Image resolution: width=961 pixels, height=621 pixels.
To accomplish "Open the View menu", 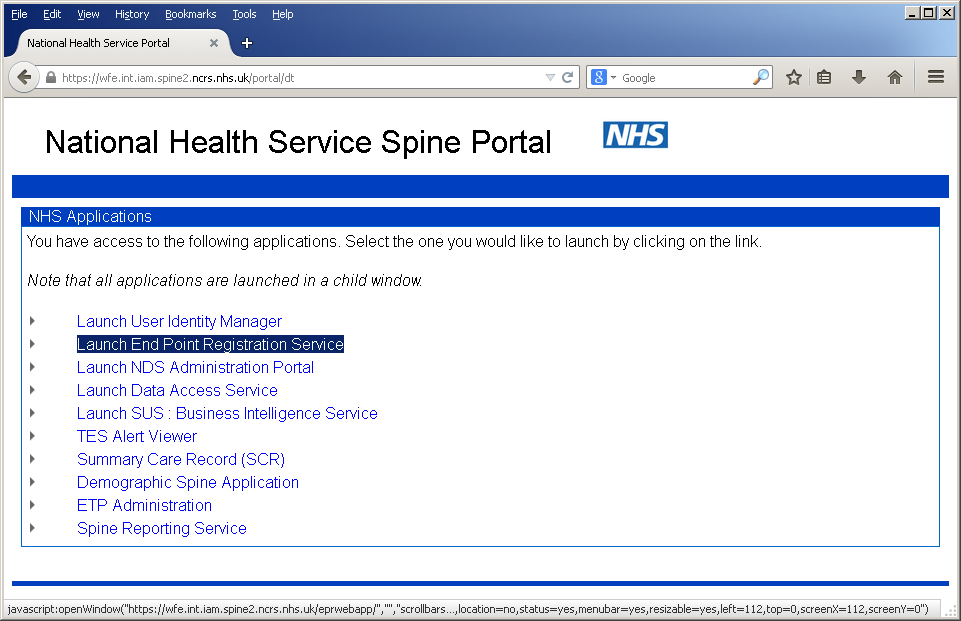I will [88, 14].
